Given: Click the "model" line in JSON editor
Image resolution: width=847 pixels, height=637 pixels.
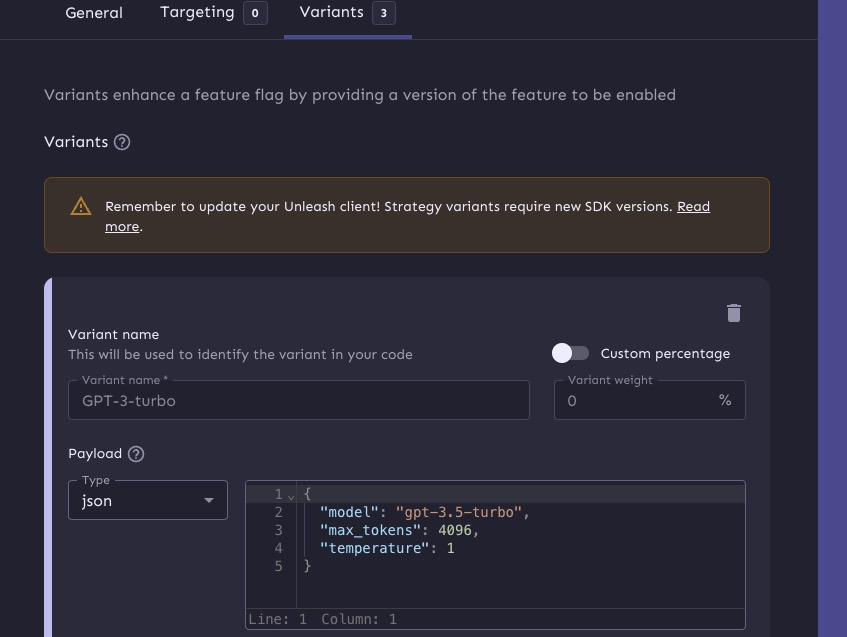Looking at the screenshot, I should (x=424, y=512).
